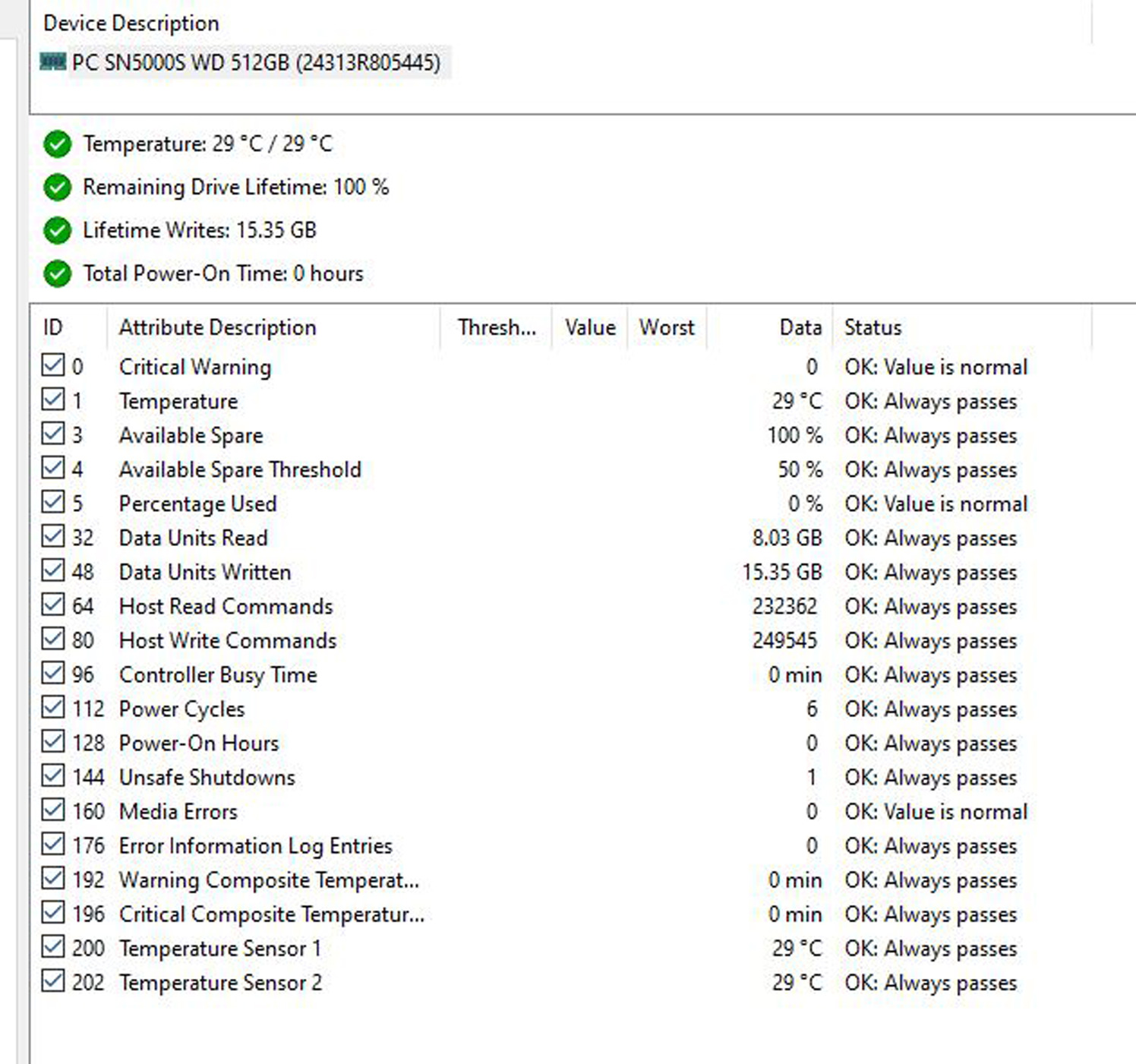Viewport: 1136px width, 1064px height.
Task: Sort by the Status column header
Action: tap(962, 327)
